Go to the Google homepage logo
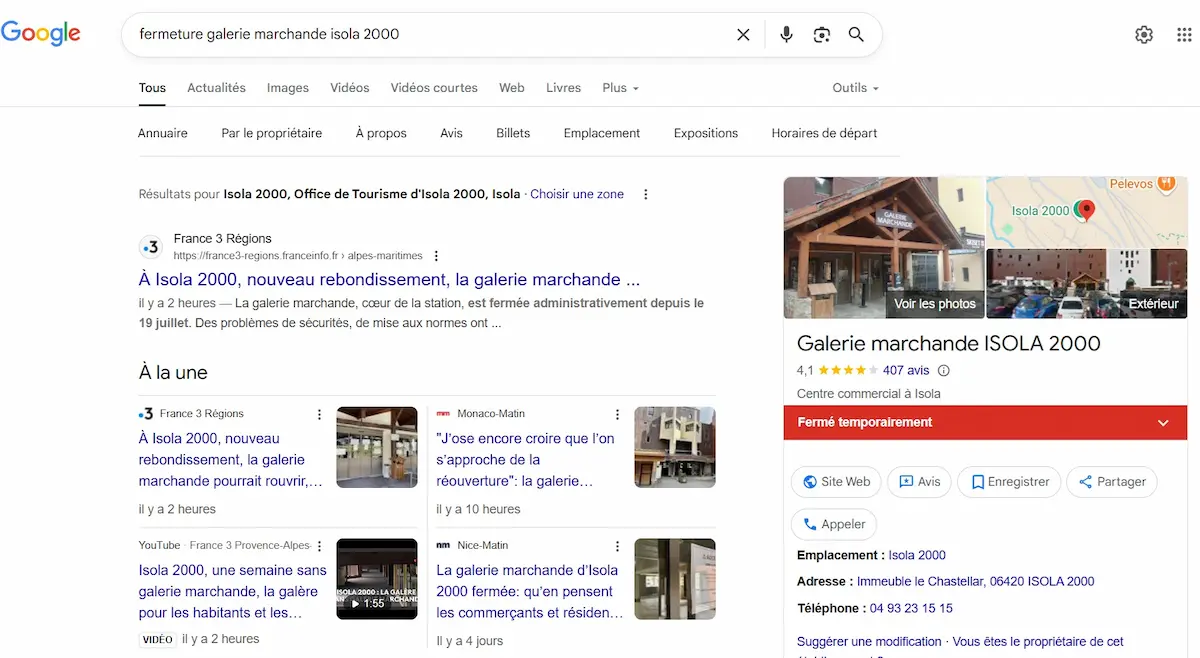 point(41,33)
